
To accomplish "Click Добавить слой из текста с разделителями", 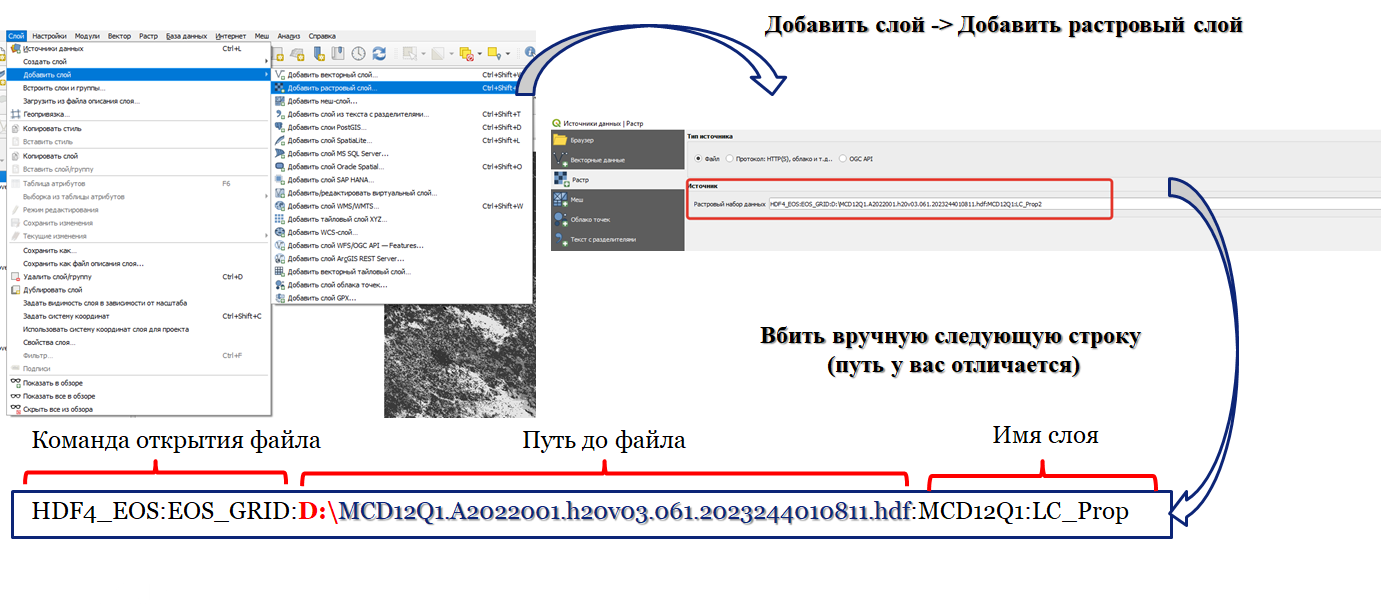I will 403,114.
